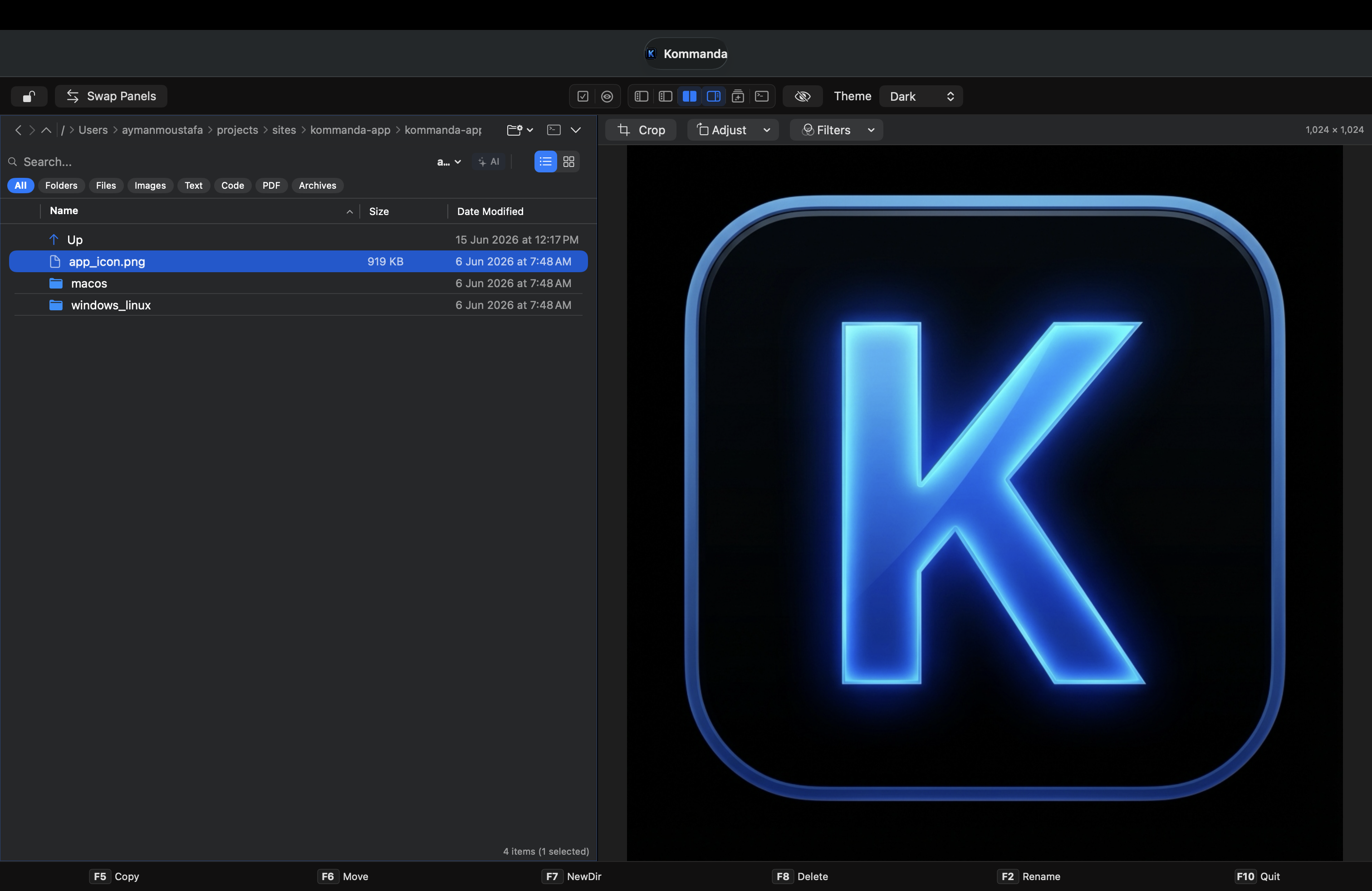This screenshot has width=1372, height=891.
Task: Click the 1,024 × 1,024 dimensions label
Action: coord(1334,130)
